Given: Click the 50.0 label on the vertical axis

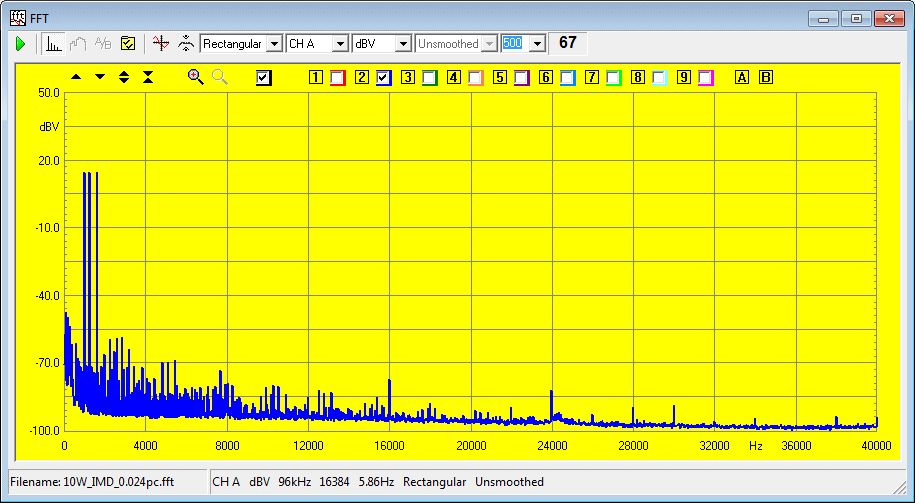Looking at the screenshot, I should [48, 93].
